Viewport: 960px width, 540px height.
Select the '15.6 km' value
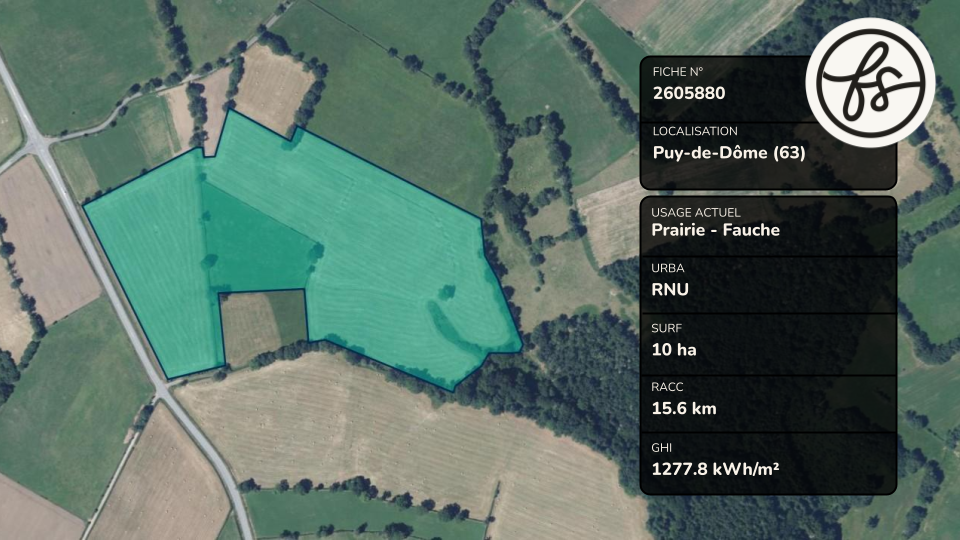[684, 409]
